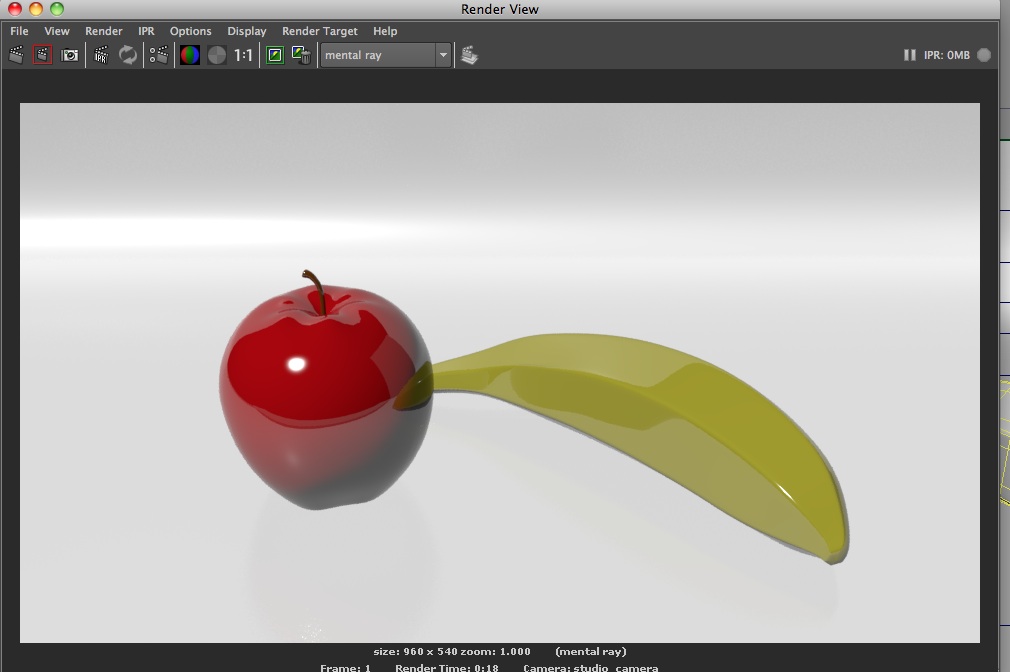Start IPR render with the IPR clapperboard
The width and height of the screenshot is (1010, 672).
[x=101, y=55]
